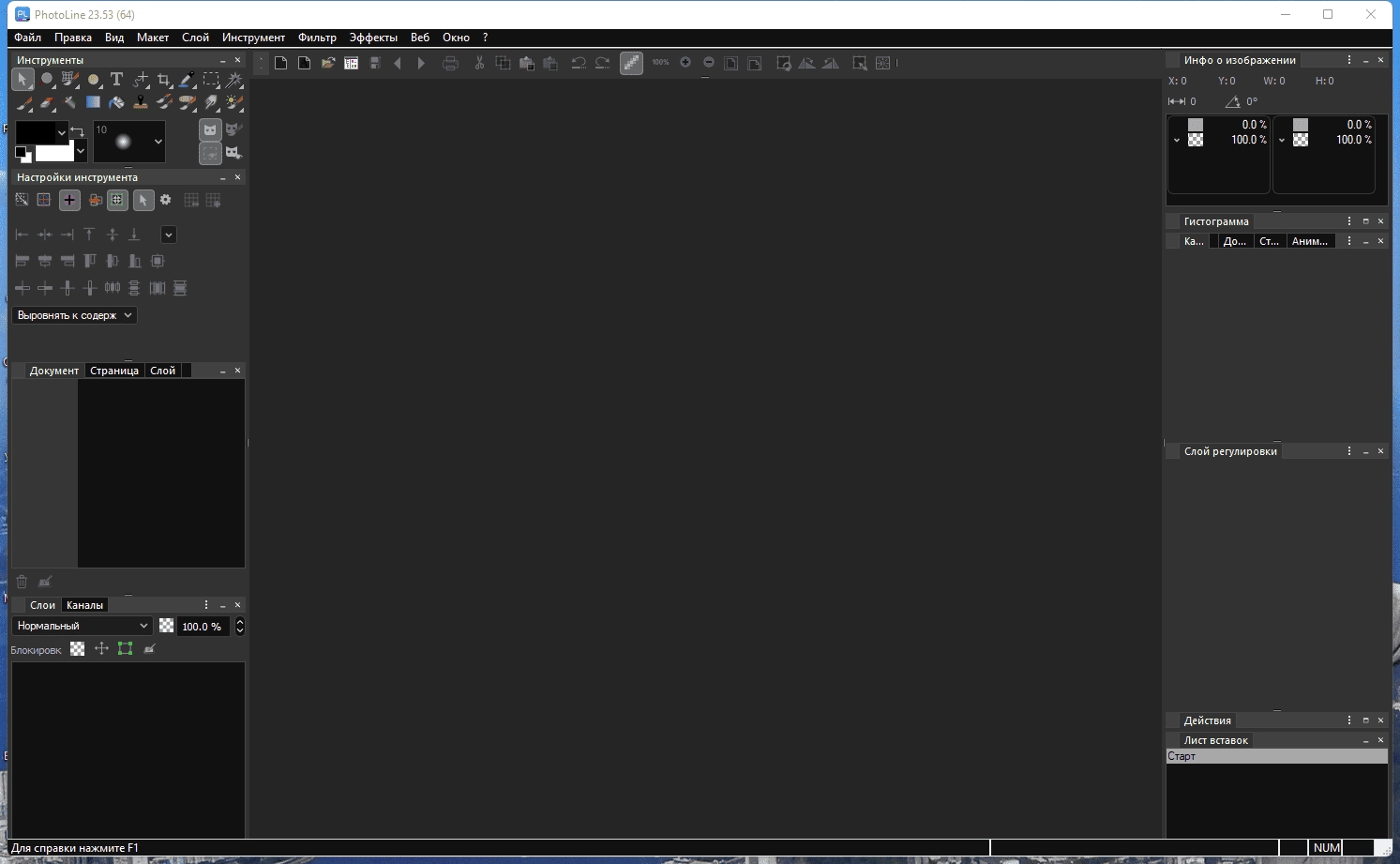Click the opacity stepper arrows
The image size is (1400, 864).
(239, 626)
